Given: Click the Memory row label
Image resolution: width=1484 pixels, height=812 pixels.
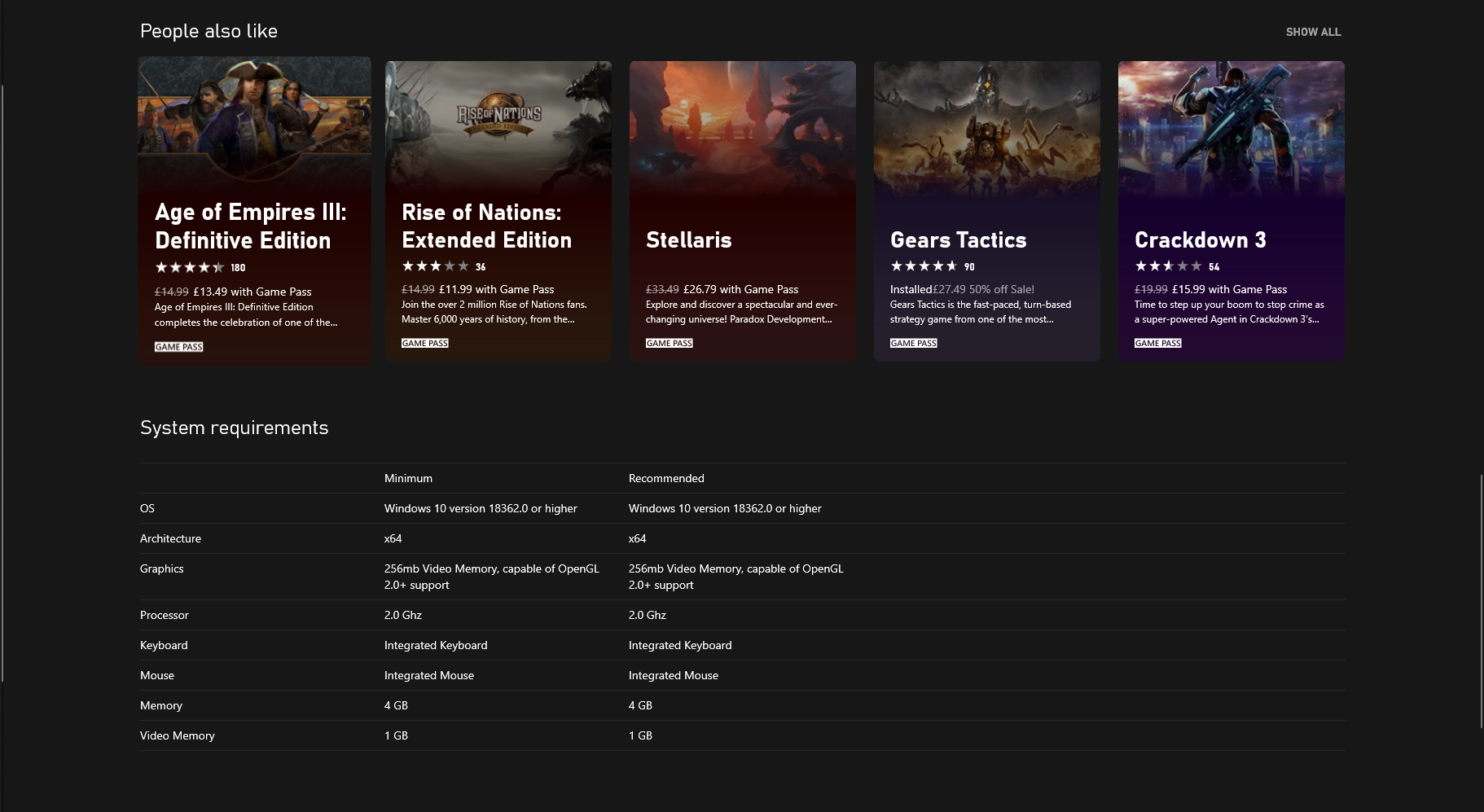Looking at the screenshot, I should pyautogui.click(x=161, y=705).
